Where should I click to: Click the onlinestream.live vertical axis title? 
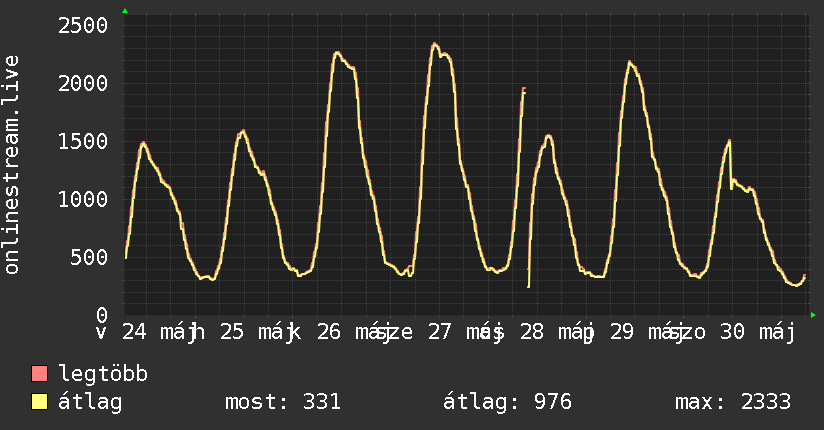[11, 165]
